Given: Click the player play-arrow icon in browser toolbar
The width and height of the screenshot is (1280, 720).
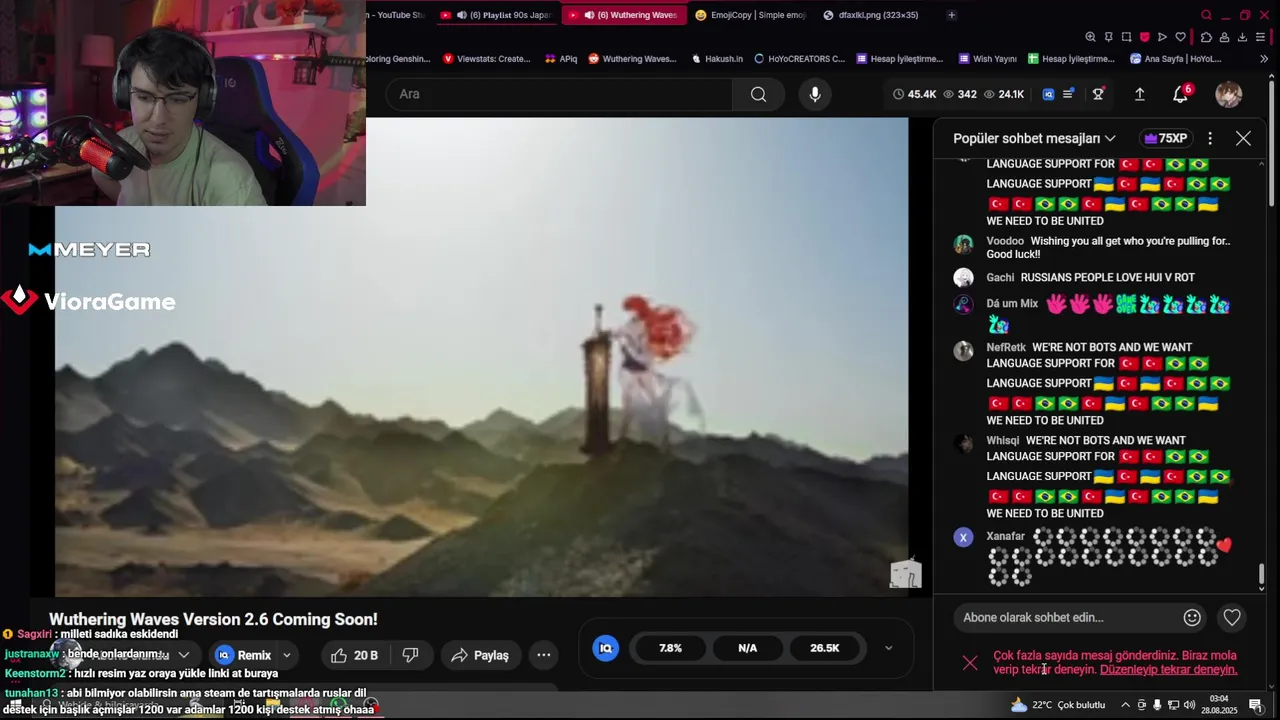Looking at the screenshot, I should coord(1162,37).
